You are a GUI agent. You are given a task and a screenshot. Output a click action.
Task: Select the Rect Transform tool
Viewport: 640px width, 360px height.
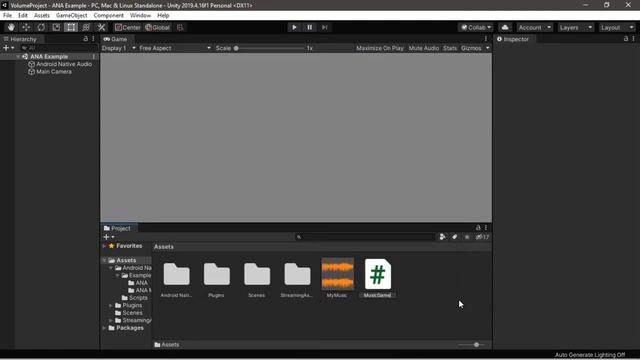click(71, 27)
